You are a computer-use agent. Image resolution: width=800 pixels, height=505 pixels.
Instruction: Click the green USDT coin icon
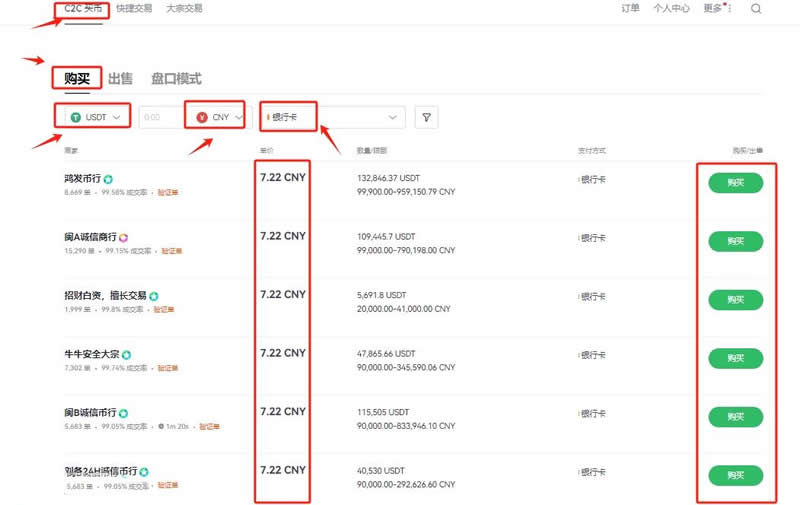75,117
